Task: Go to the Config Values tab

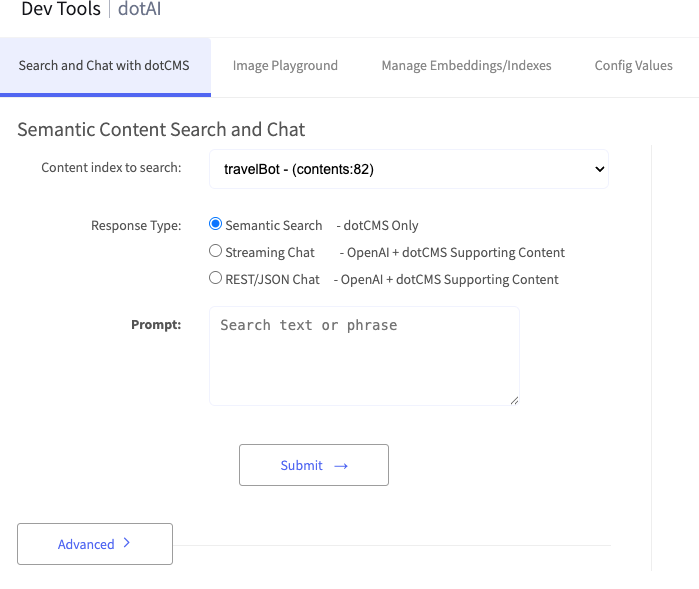Action: [x=633, y=66]
